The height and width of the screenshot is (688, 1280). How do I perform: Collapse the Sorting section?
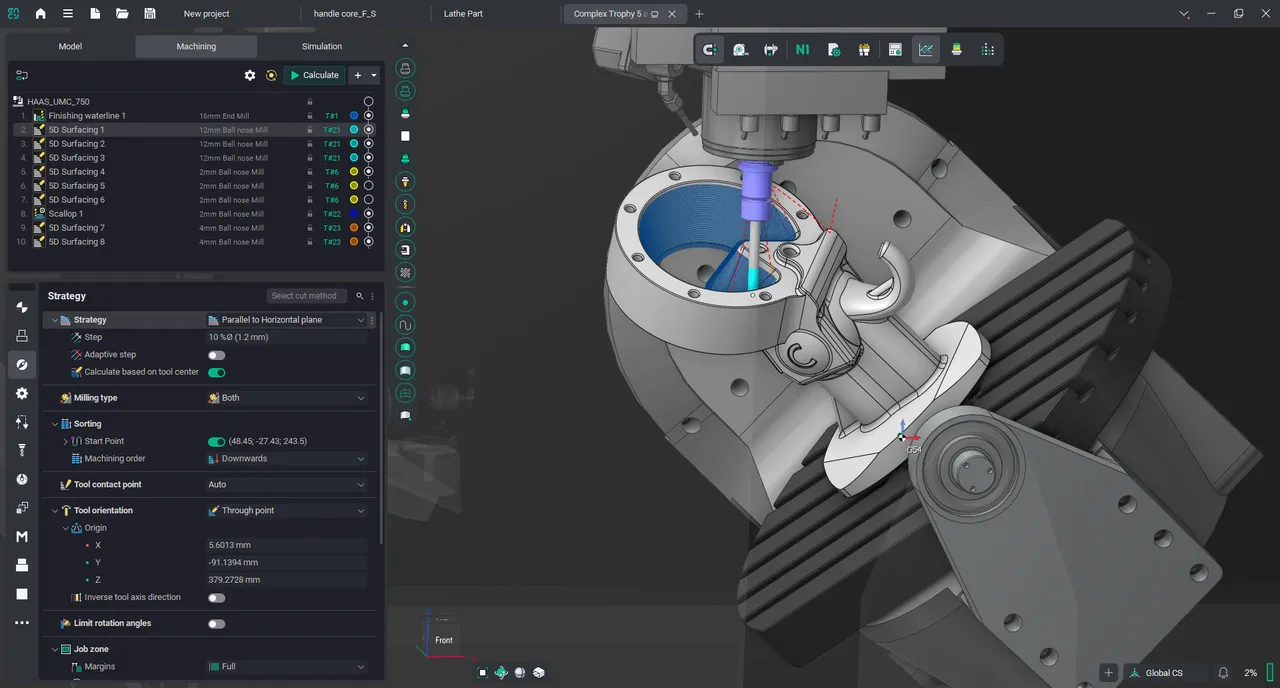pos(55,424)
